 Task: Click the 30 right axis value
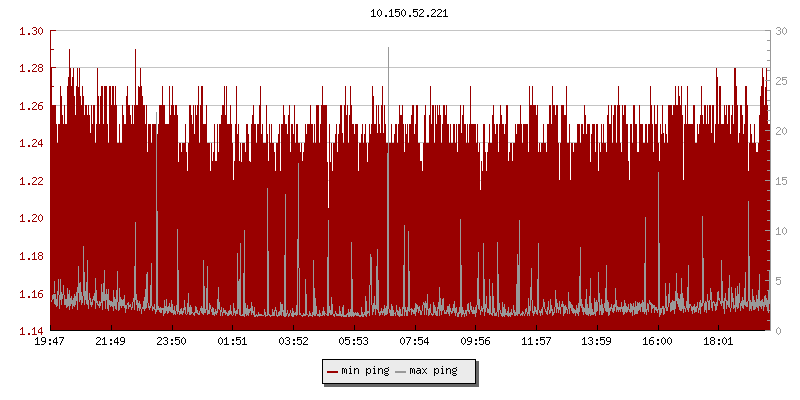pyautogui.click(x=781, y=31)
